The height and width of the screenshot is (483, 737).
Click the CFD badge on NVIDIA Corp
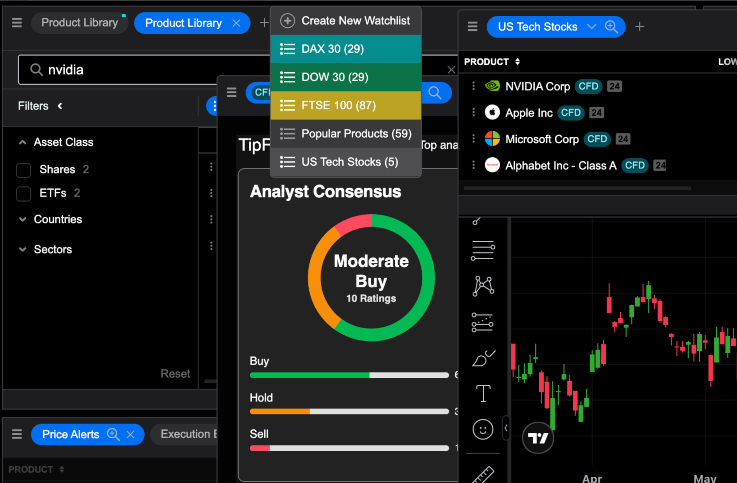(588, 86)
